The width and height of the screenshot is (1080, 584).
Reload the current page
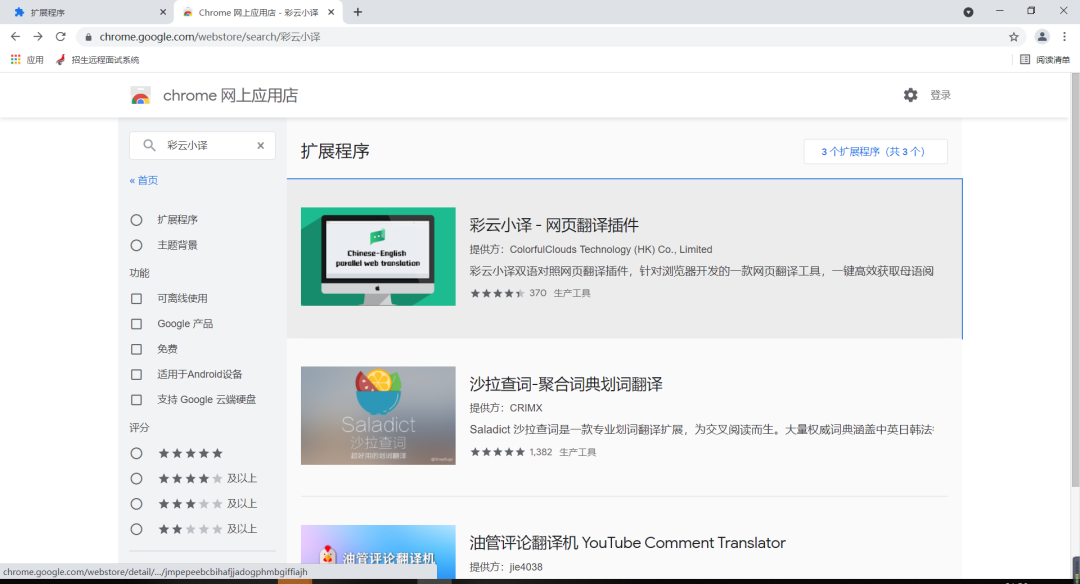[61, 36]
